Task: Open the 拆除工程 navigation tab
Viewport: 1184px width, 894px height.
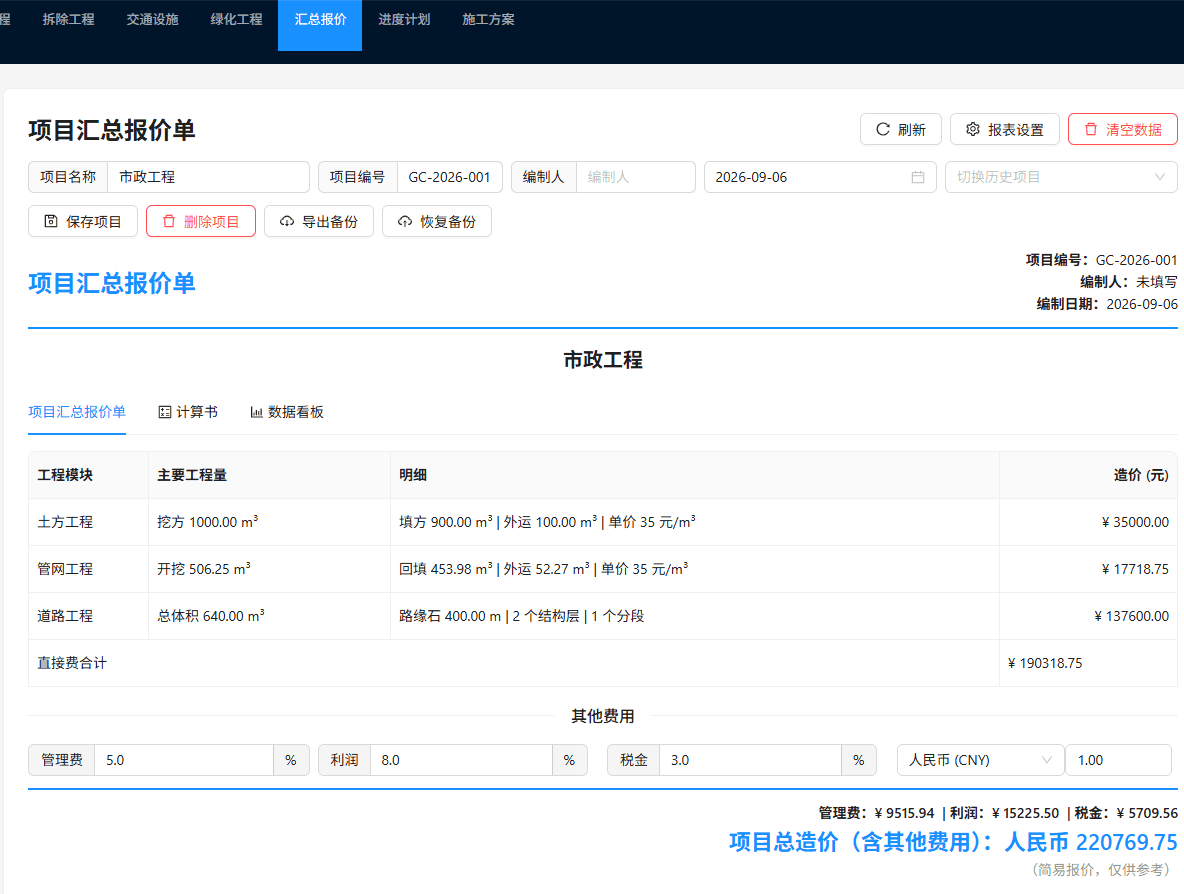Action: pos(69,20)
